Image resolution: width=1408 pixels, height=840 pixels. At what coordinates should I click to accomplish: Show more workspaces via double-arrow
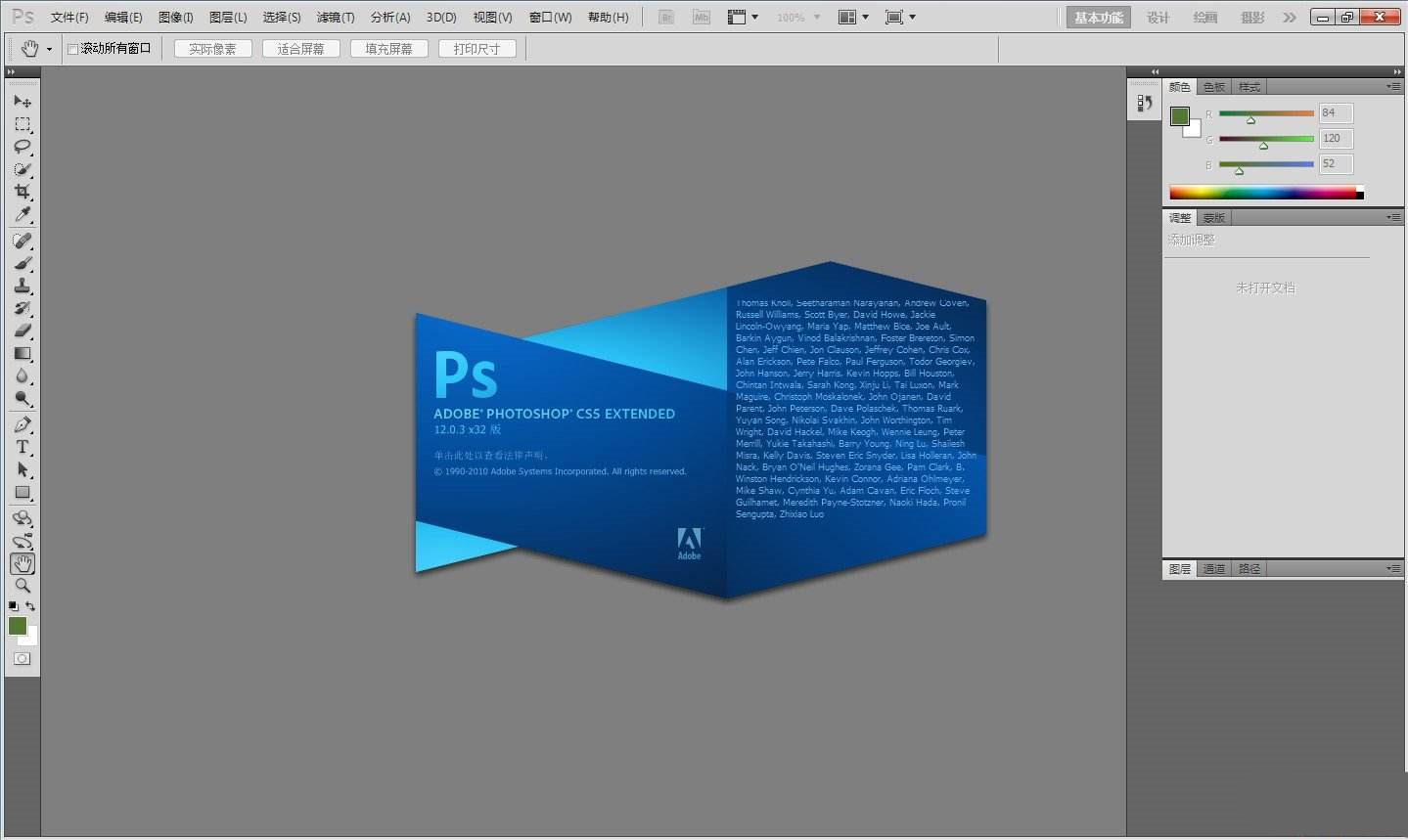pyautogui.click(x=1290, y=17)
